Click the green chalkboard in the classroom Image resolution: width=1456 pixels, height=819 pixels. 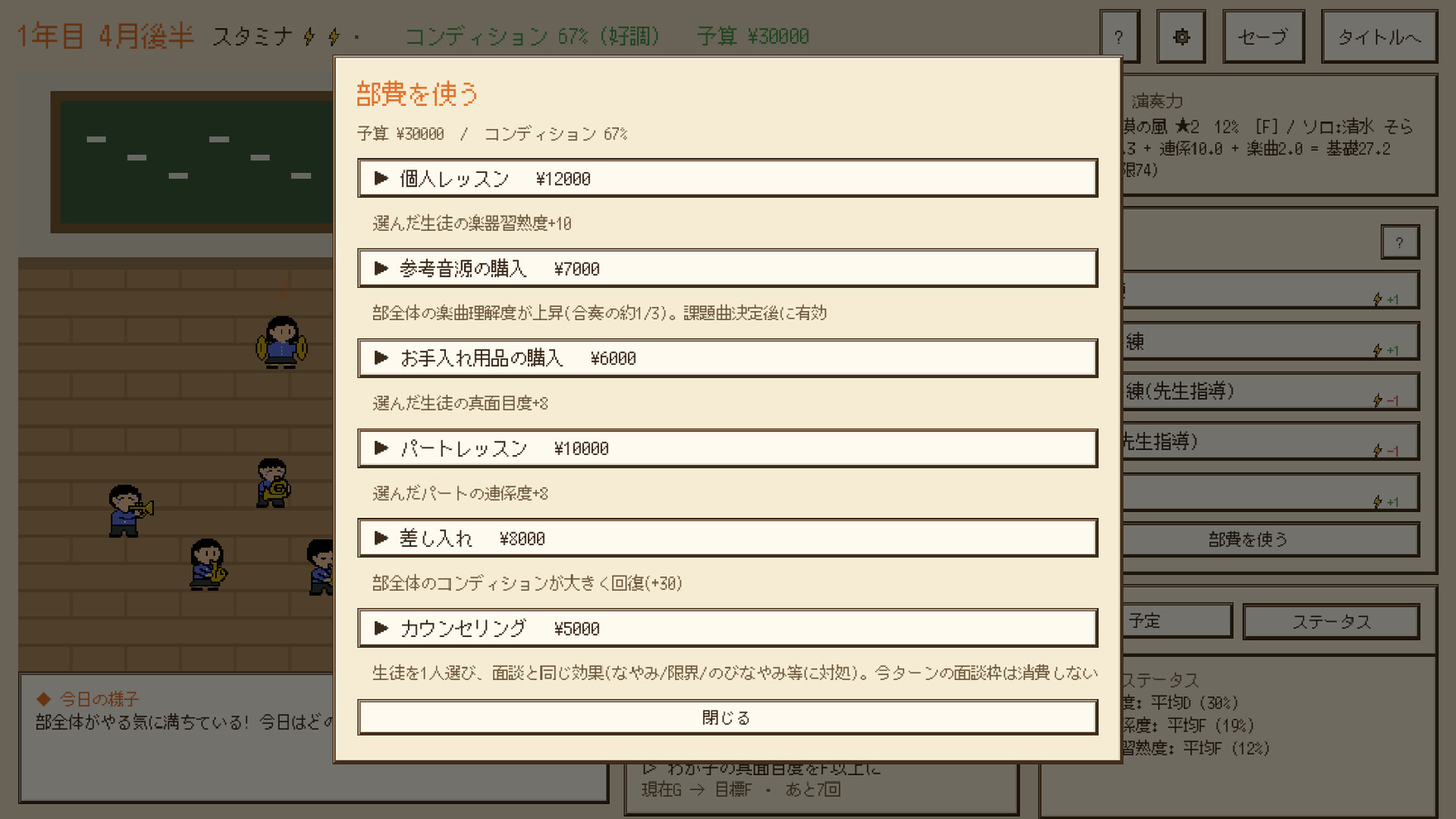(x=193, y=162)
